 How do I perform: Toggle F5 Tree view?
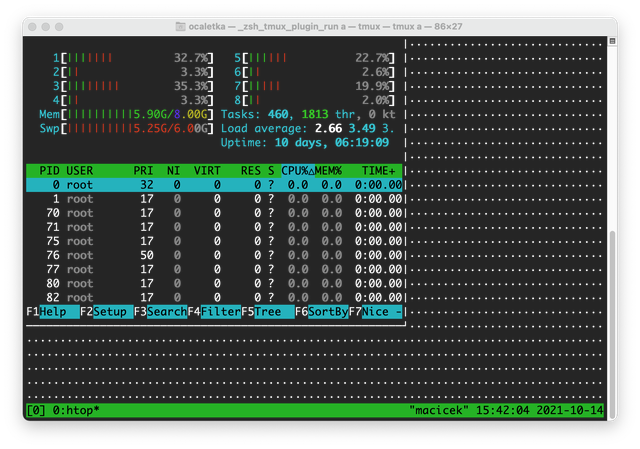[x=268, y=312]
